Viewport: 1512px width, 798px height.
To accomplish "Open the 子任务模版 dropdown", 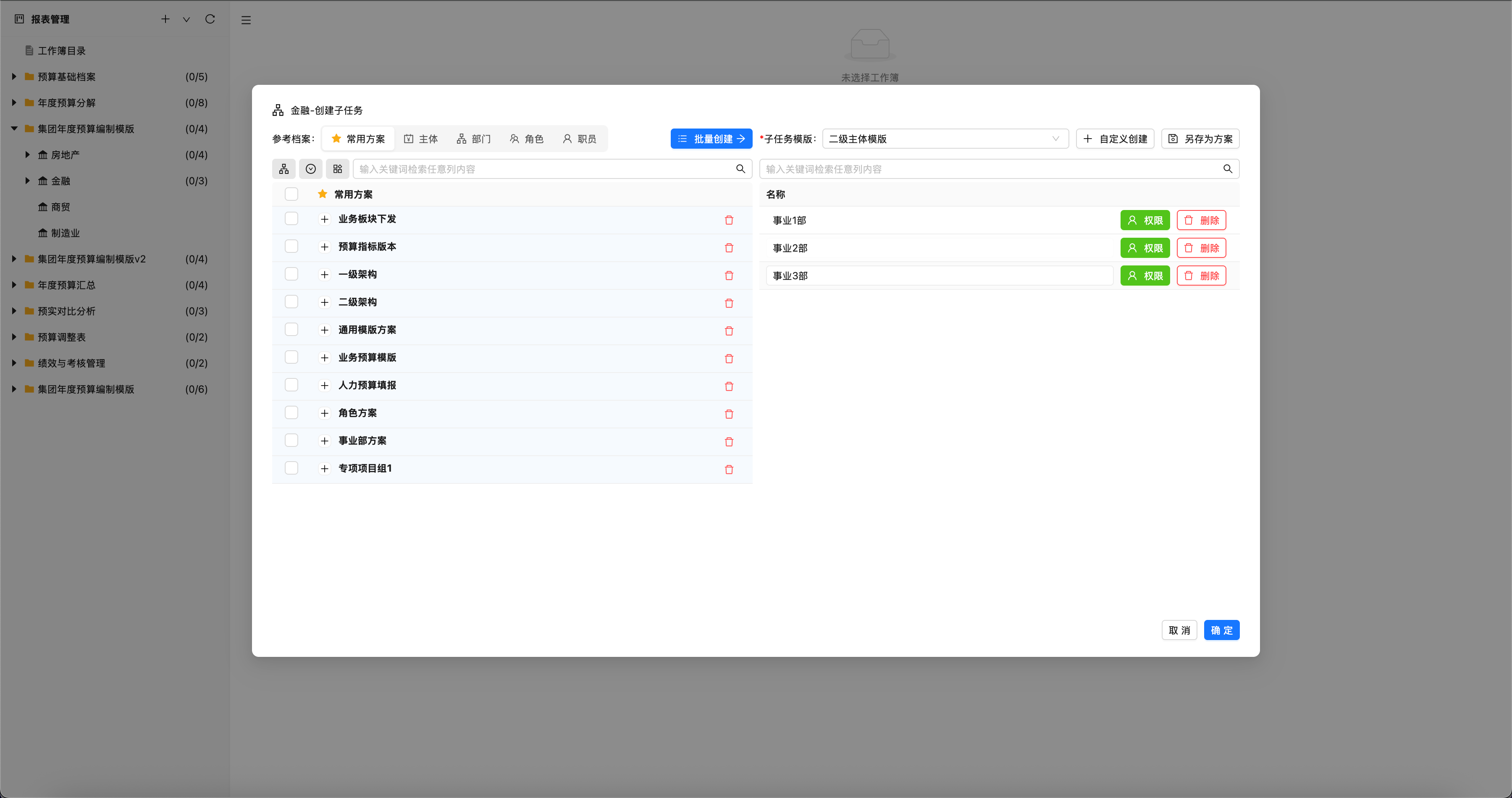I will pos(945,139).
